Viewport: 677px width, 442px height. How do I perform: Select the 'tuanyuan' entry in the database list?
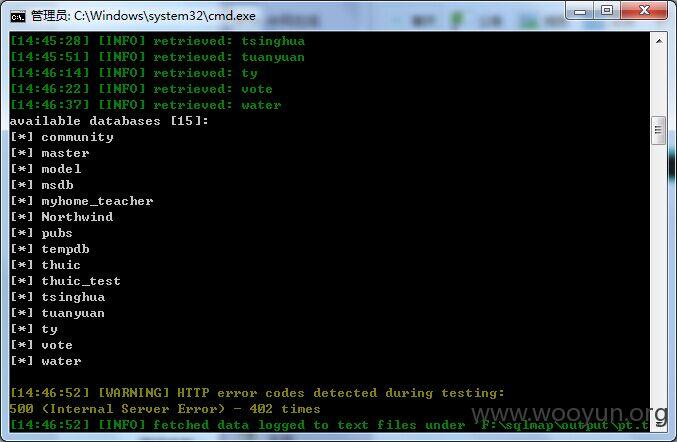coord(58,313)
